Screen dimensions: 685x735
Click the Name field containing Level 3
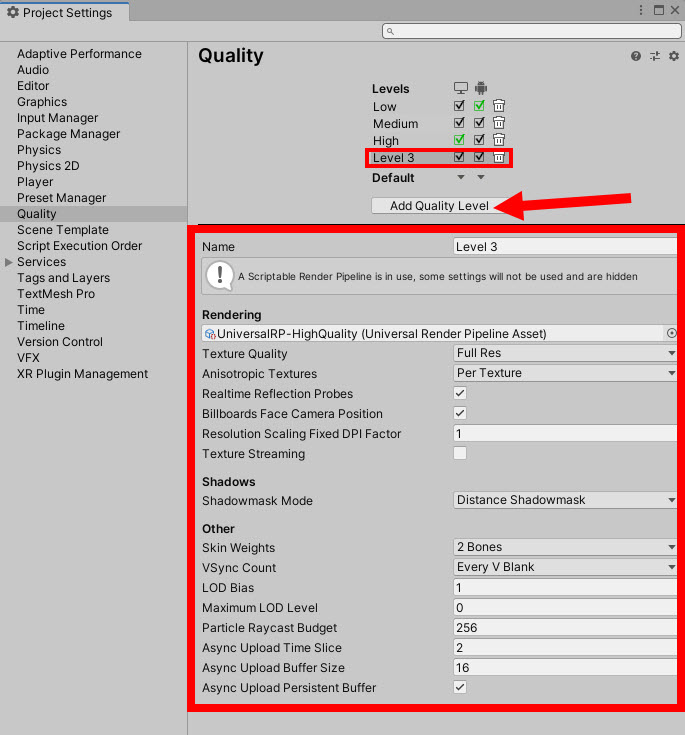[x=565, y=247]
